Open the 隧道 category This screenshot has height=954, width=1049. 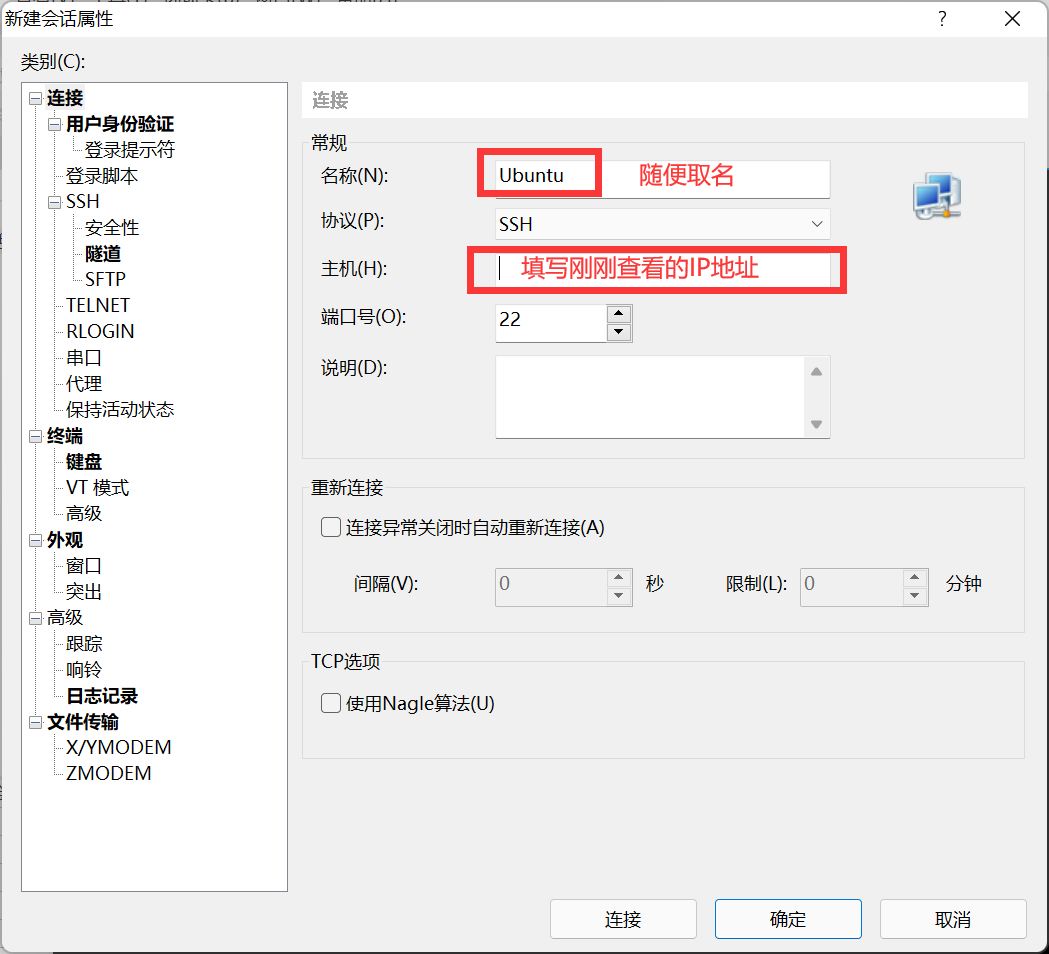[x=102, y=254]
